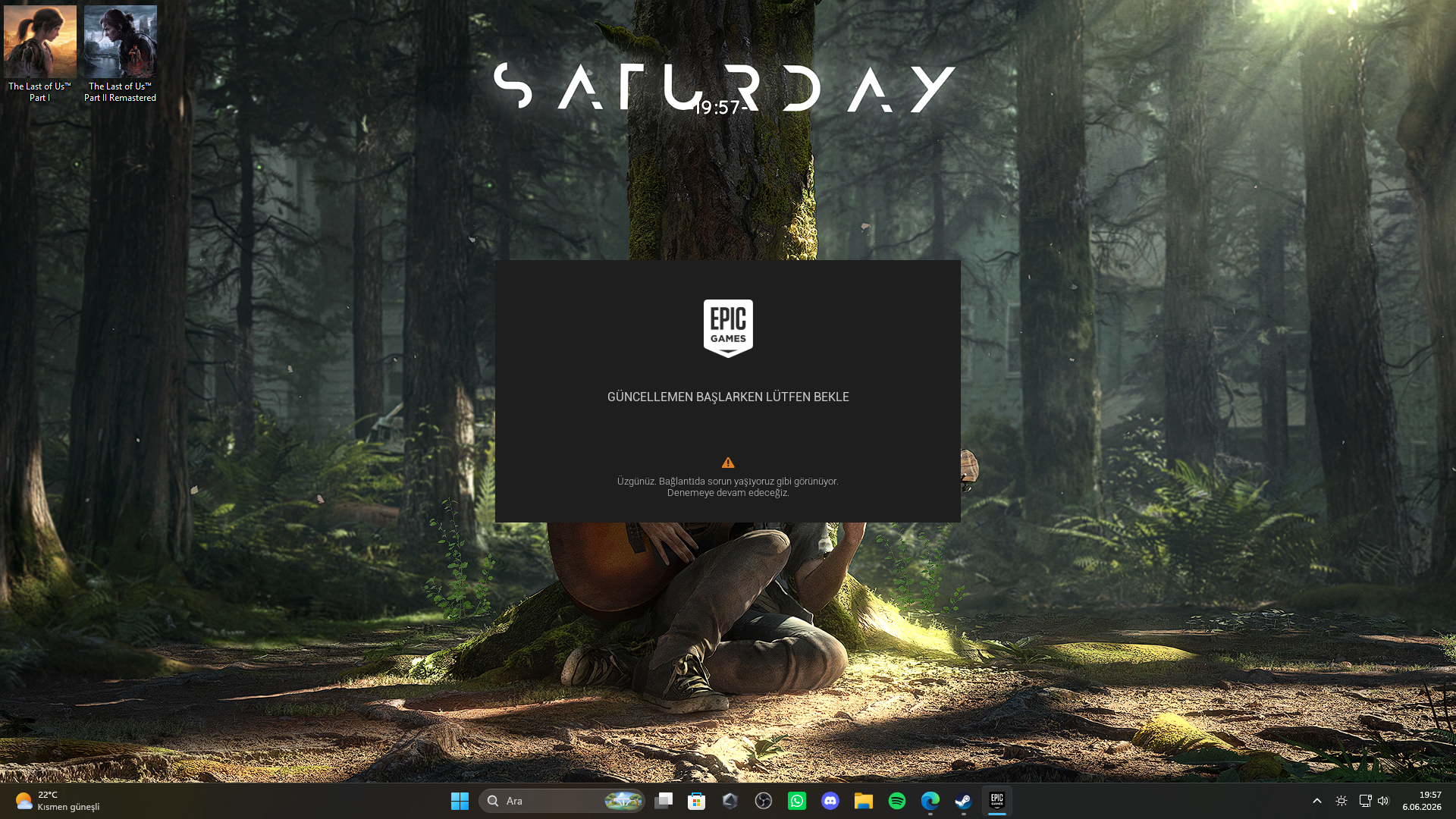Viewport: 1456px width, 819px height.
Task: Open the dark hexagon app on the taskbar
Action: (x=730, y=801)
